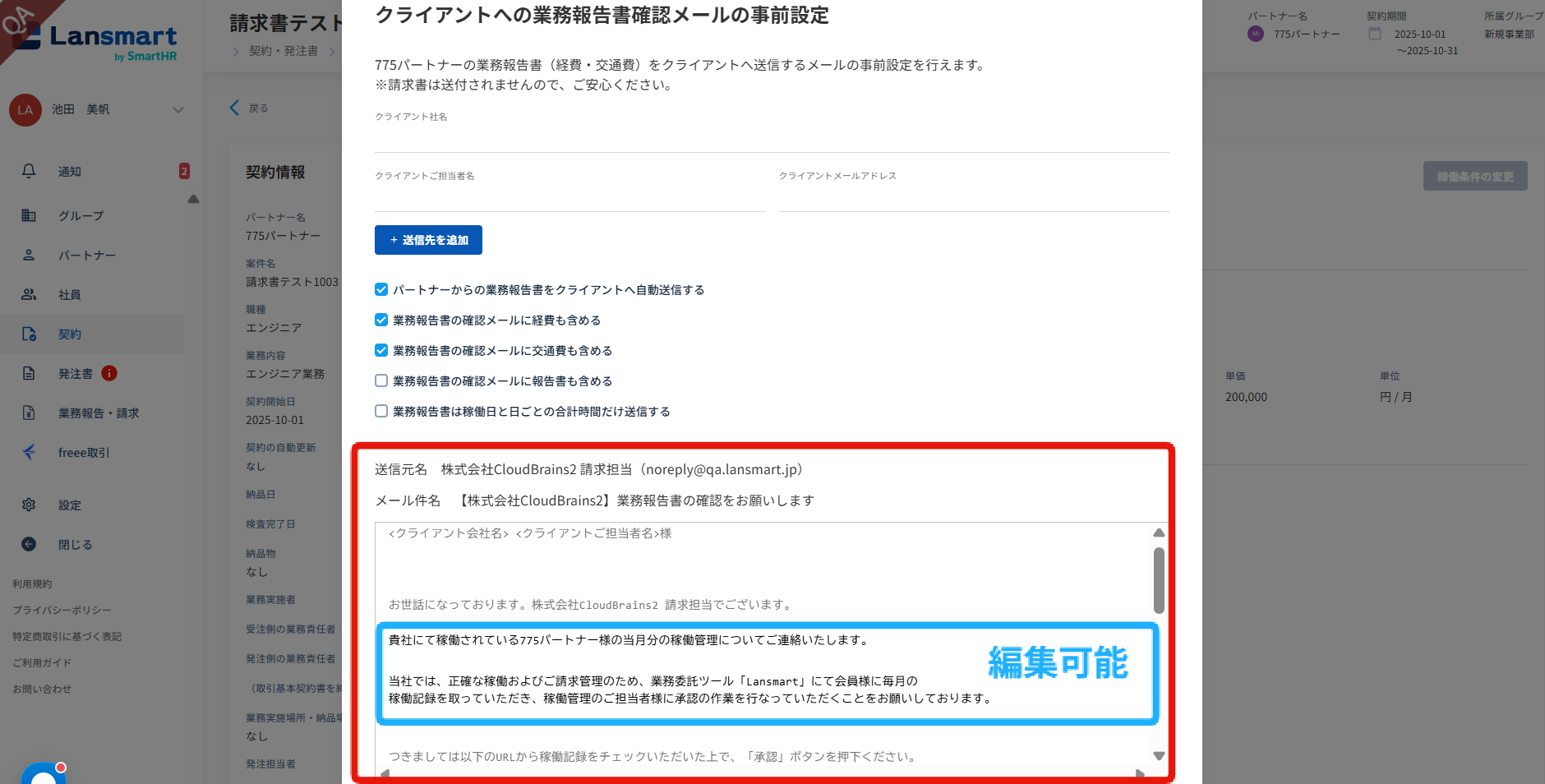Click the 戻る back chevron icon
This screenshot has width=1545, height=784.
coord(234,108)
